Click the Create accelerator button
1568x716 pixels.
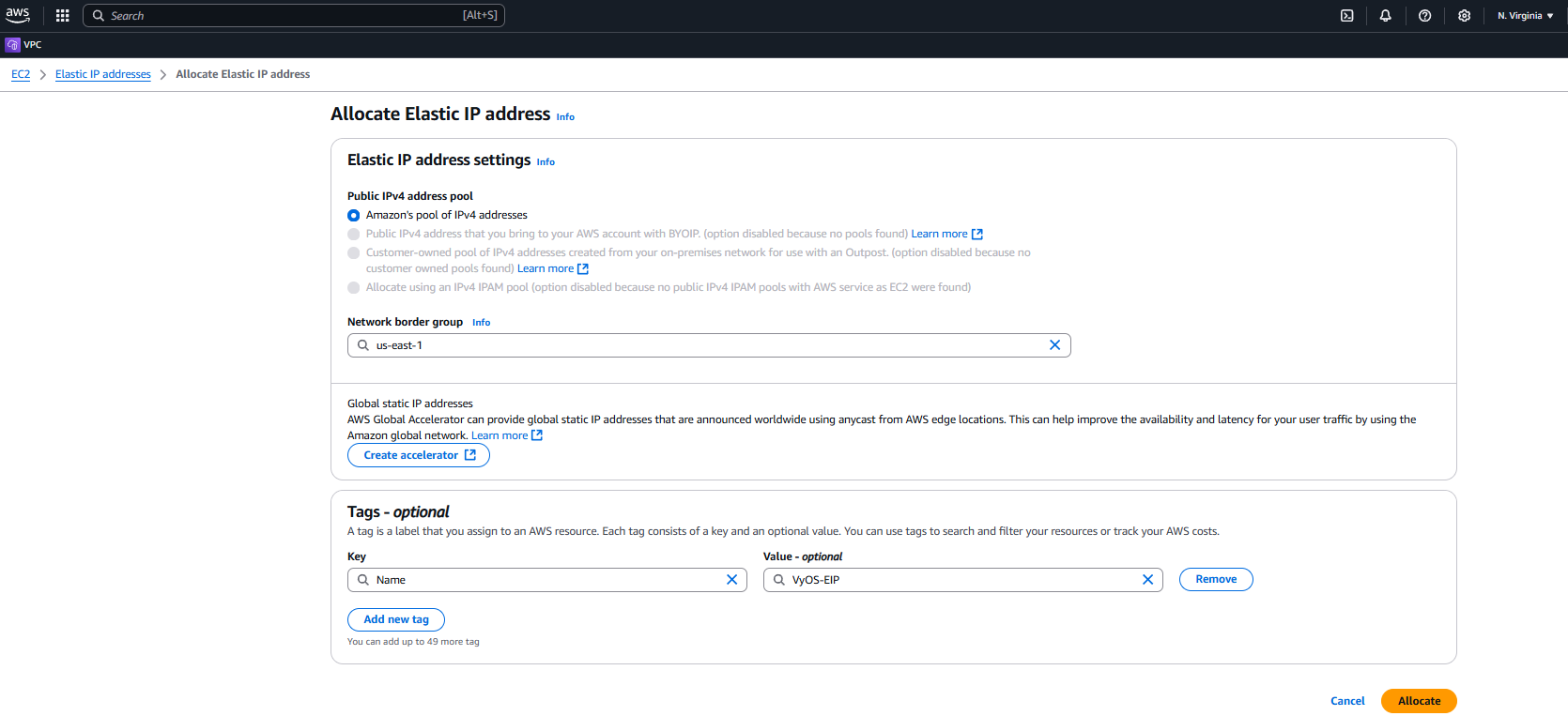[419, 455]
